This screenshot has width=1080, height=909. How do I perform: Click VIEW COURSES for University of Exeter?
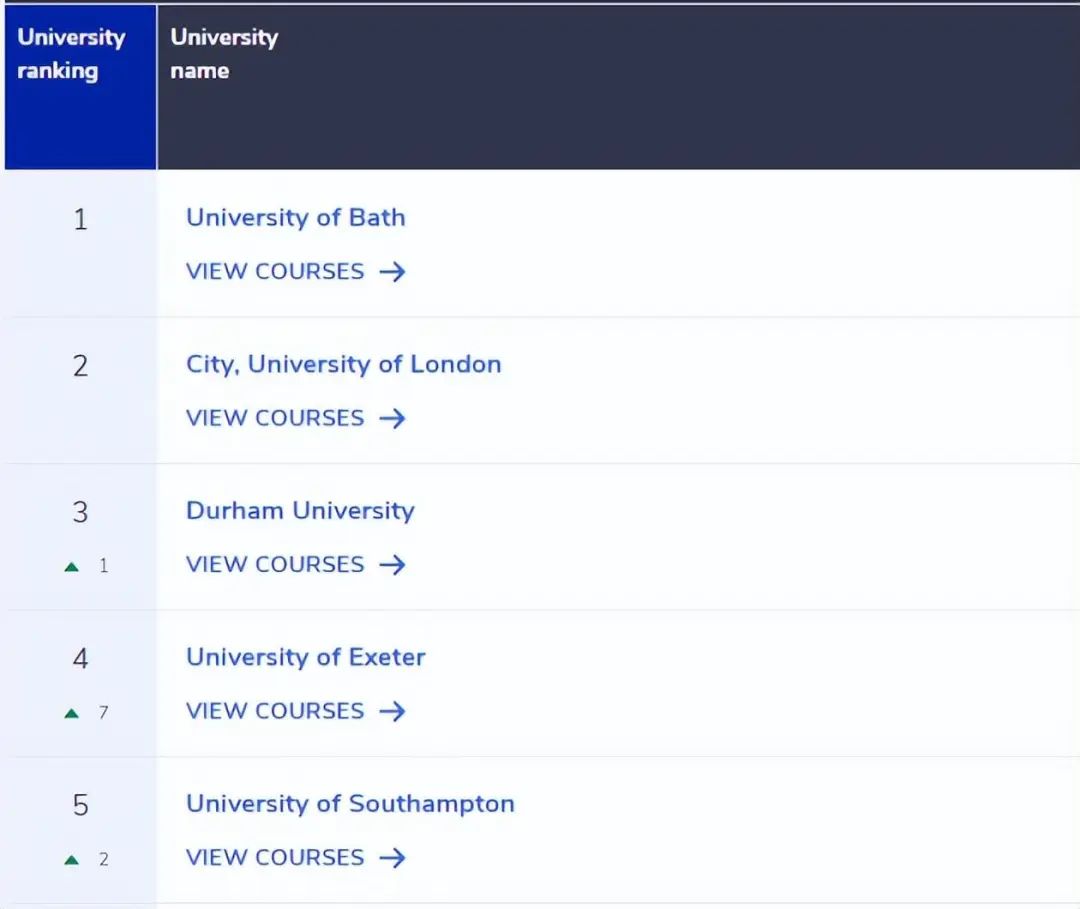275,711
